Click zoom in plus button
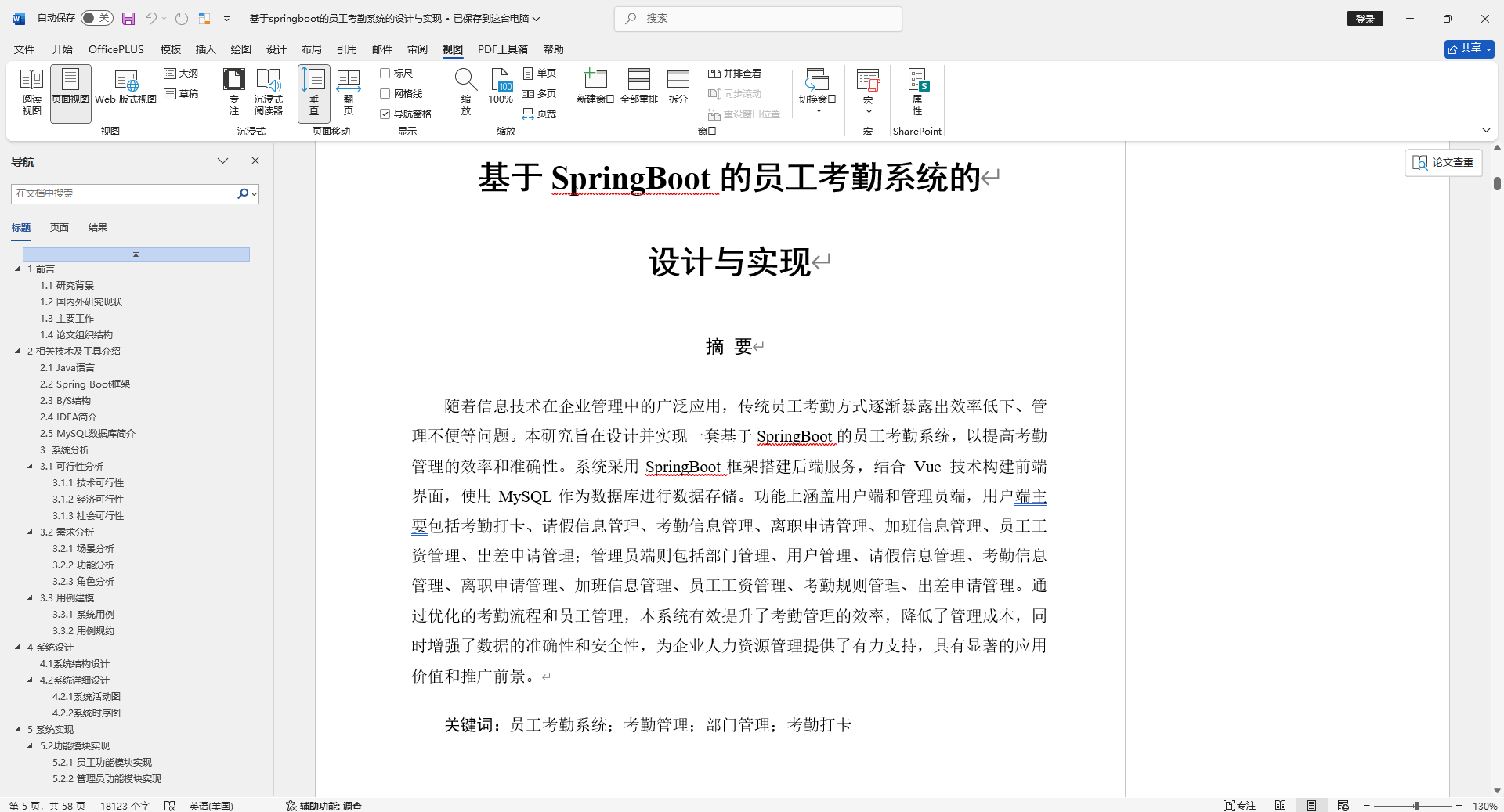Image resolution: width=1504 pixels, height=812 pixels. [x=1459, y=806]
